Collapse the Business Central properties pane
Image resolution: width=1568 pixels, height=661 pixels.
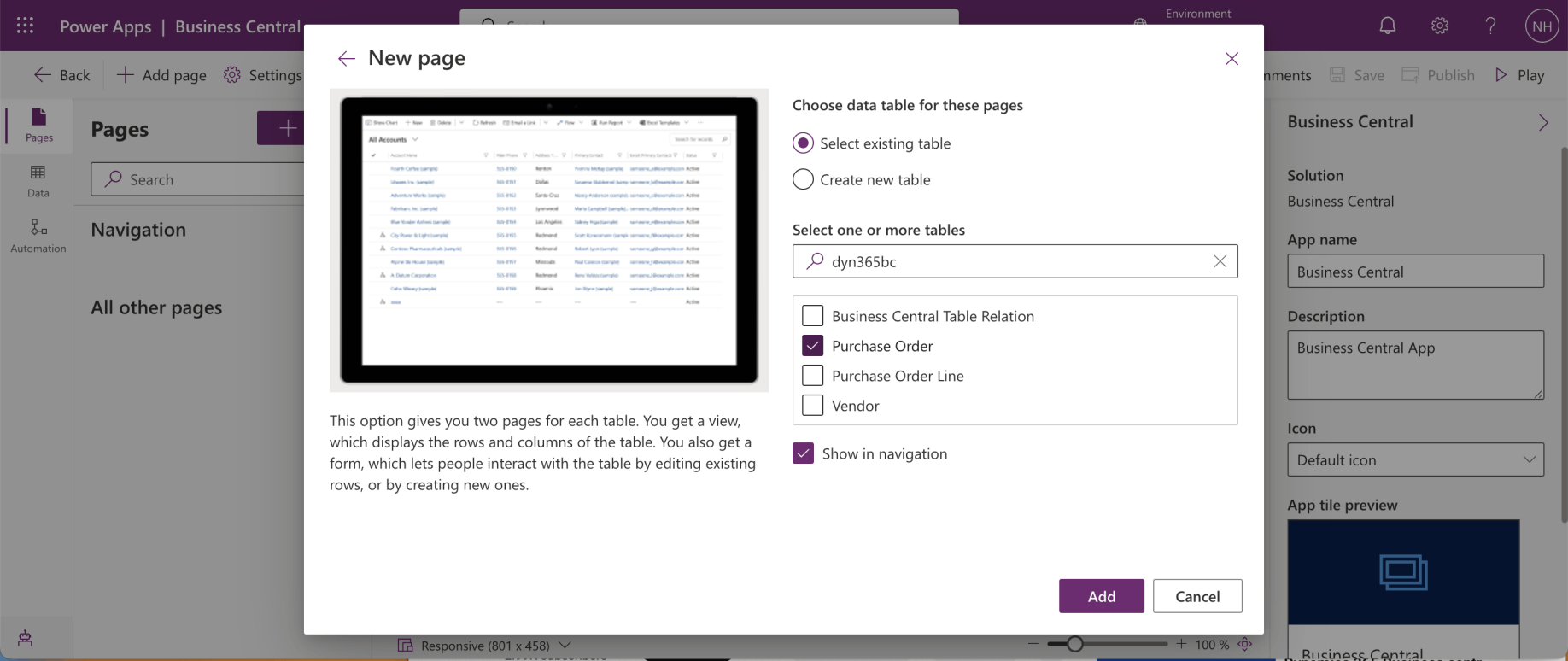tap(1543, 122)
